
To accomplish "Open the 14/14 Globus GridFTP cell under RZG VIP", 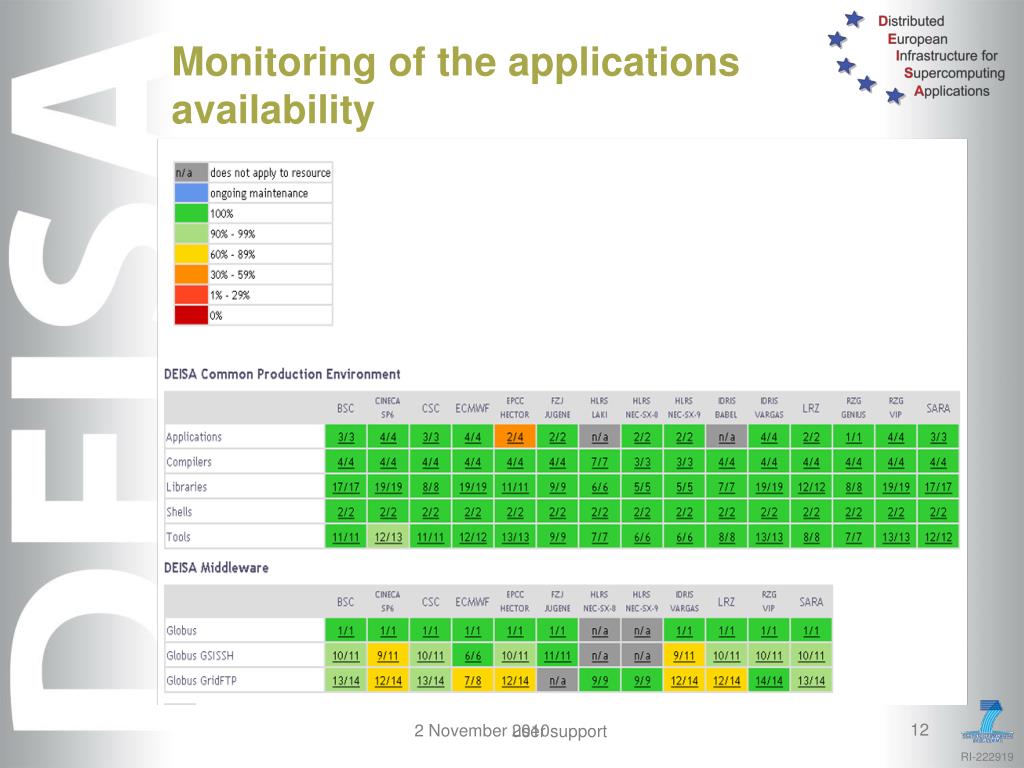I will pyautogui.click(x=769, y=681).
